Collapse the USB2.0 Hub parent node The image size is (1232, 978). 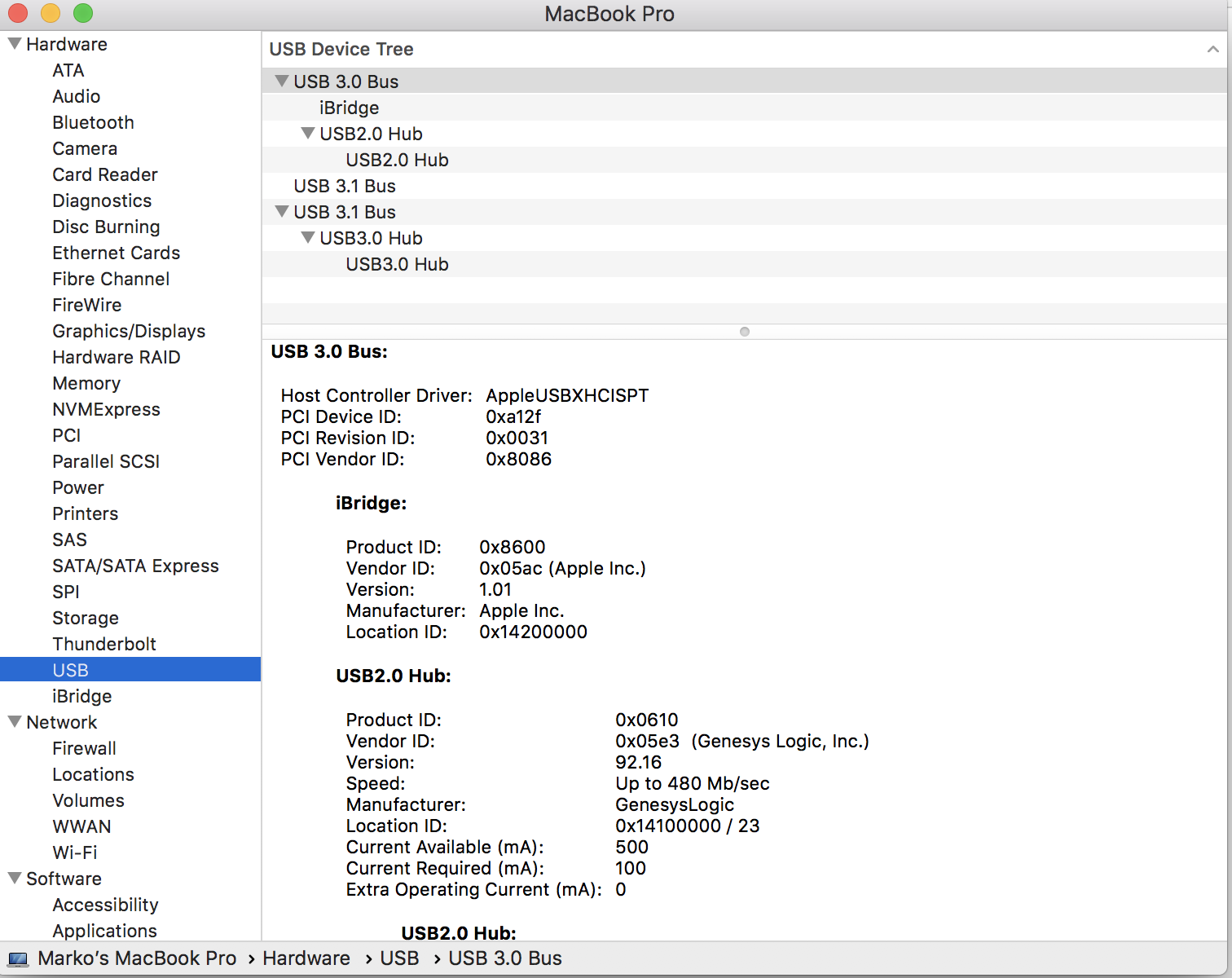pyautogui.click(x=308, y=133)
